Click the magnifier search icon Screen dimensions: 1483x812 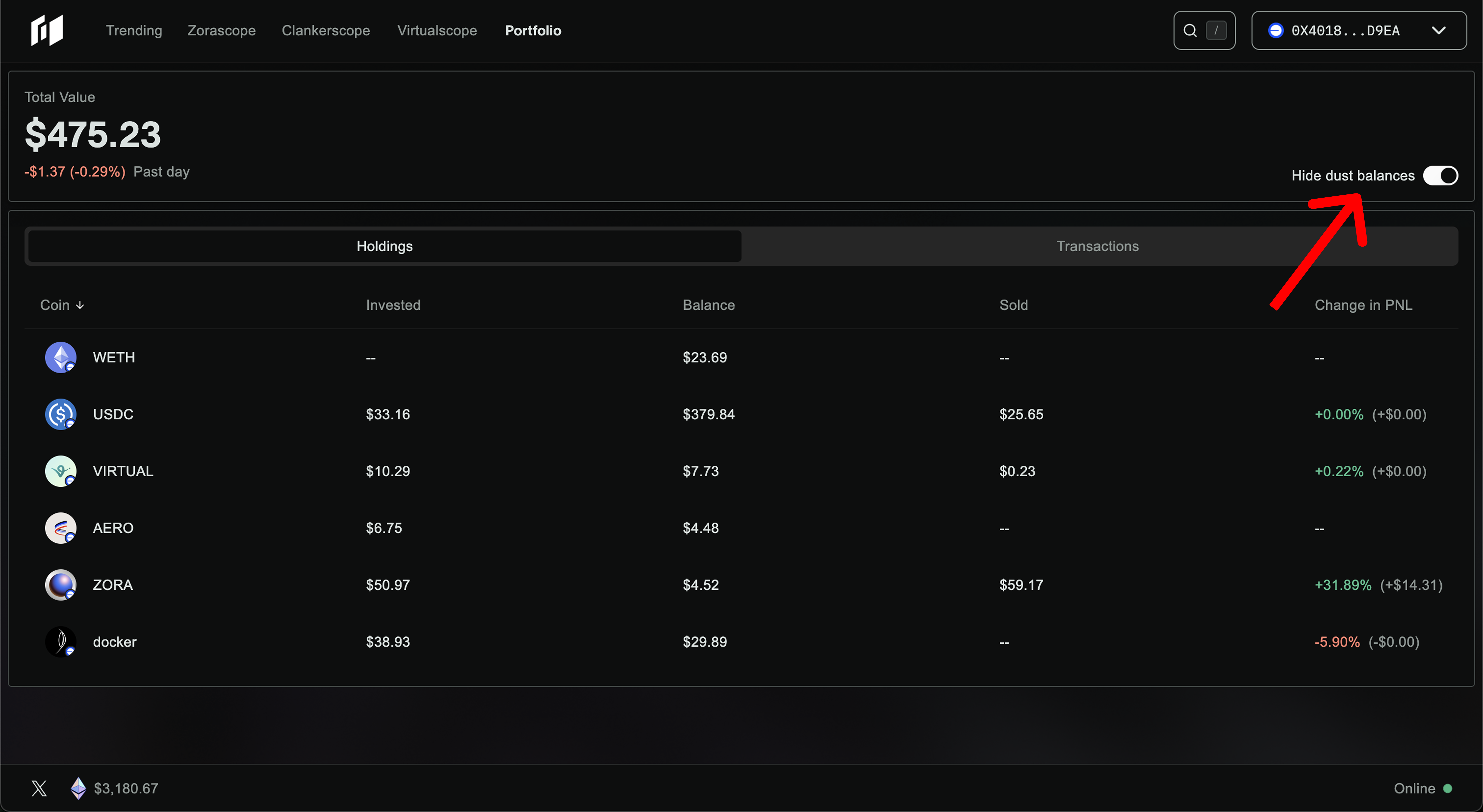[1190, 30]
